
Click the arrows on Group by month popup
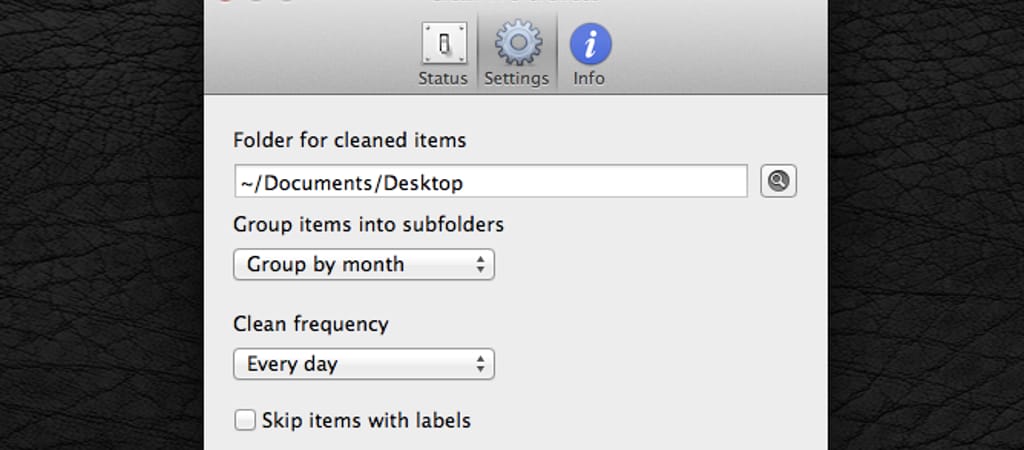pyautogui.click(x=481, y=264)
